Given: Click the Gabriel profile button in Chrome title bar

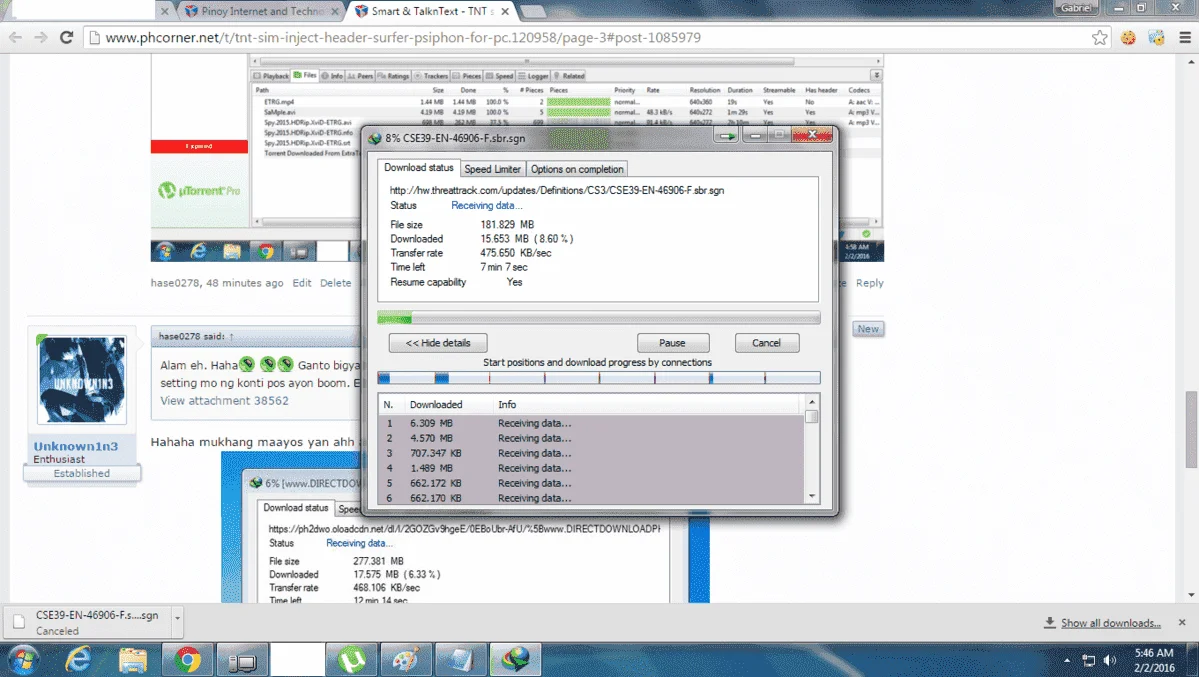Looking at the screenshot, I should pyautogui.click(x=1076, y=8).
